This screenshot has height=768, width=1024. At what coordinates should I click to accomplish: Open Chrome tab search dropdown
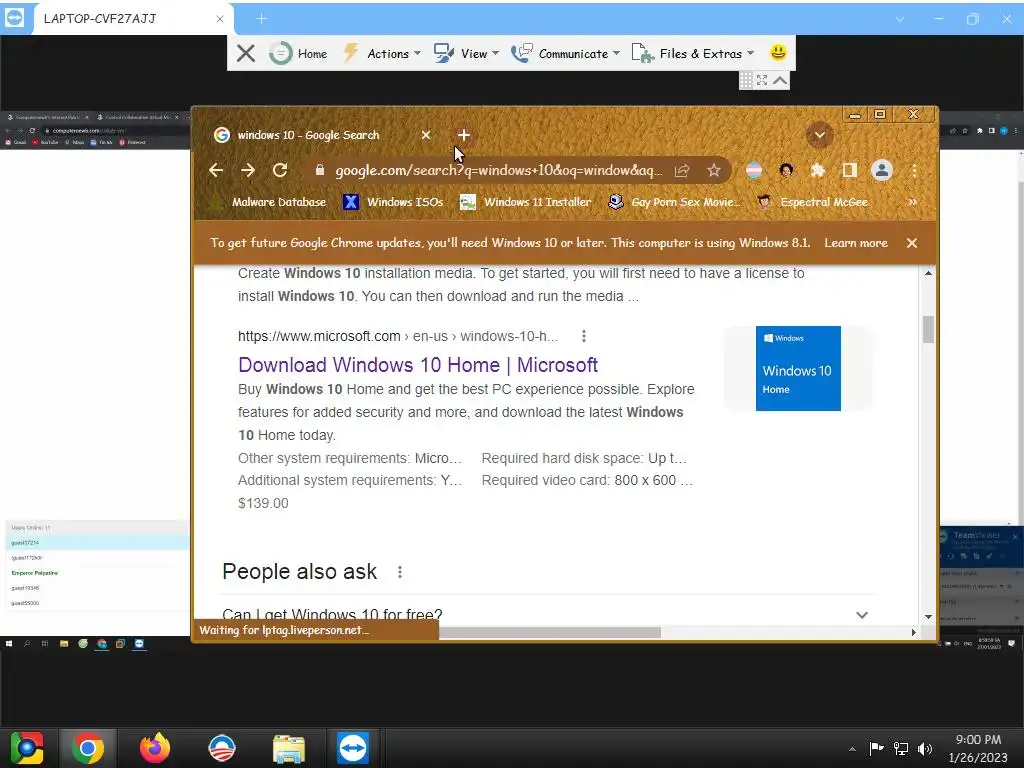(x=820, y=135)
